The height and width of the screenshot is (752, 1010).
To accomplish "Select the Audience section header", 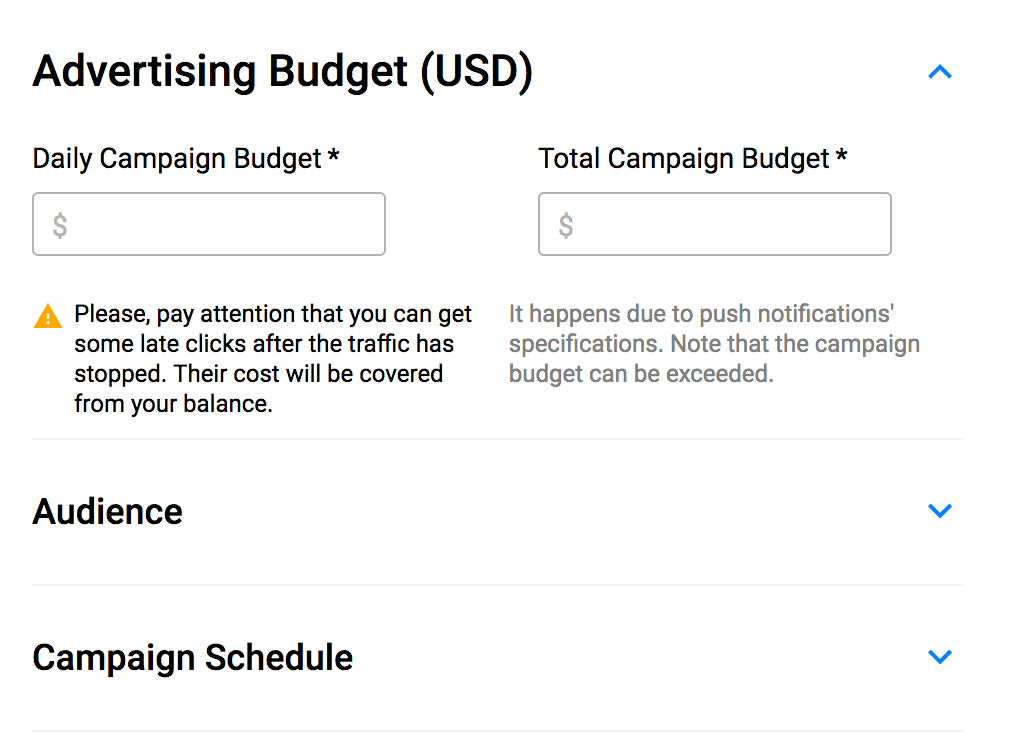I will [x=107, y=510].
